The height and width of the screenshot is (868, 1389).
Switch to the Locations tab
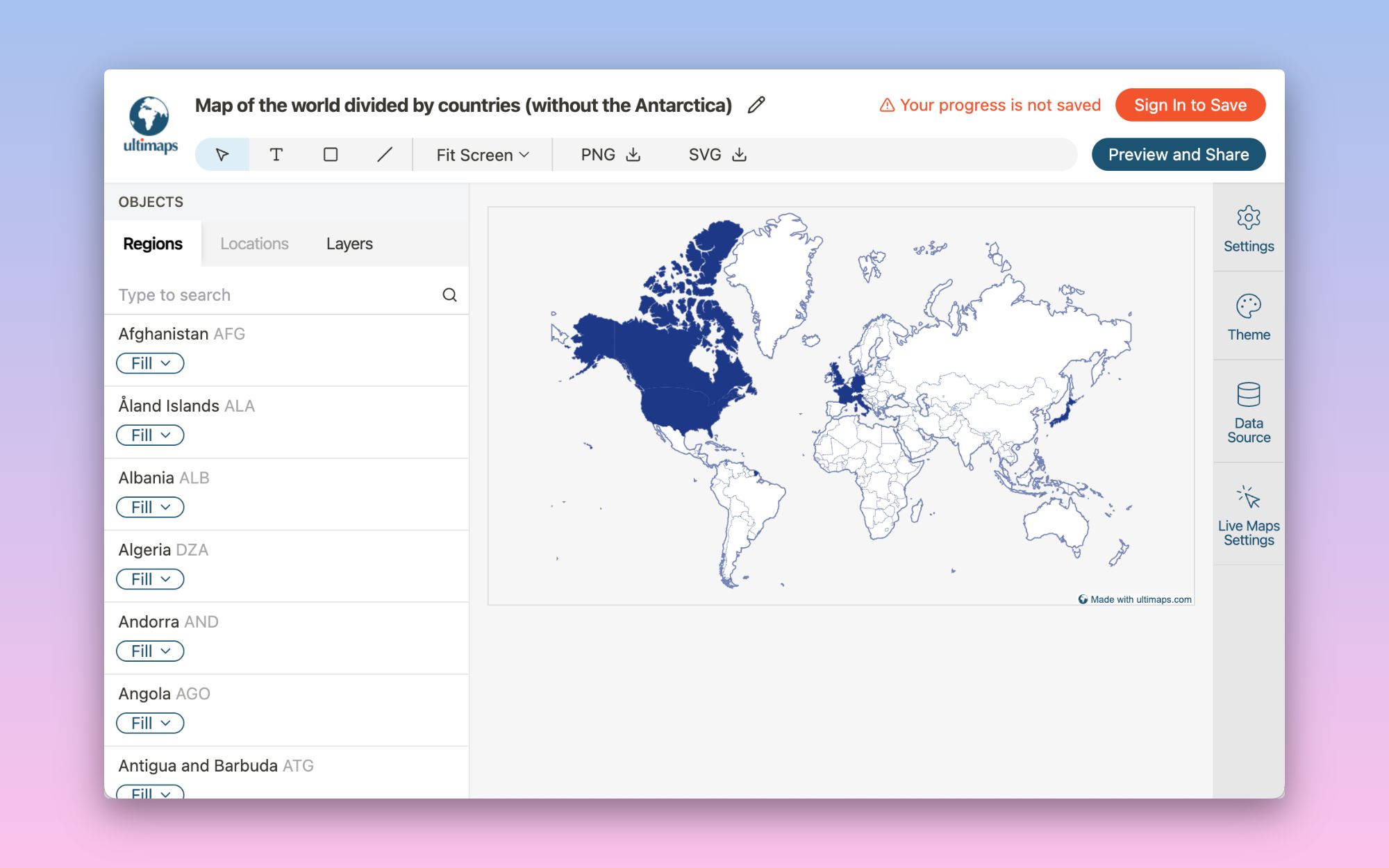253,243
